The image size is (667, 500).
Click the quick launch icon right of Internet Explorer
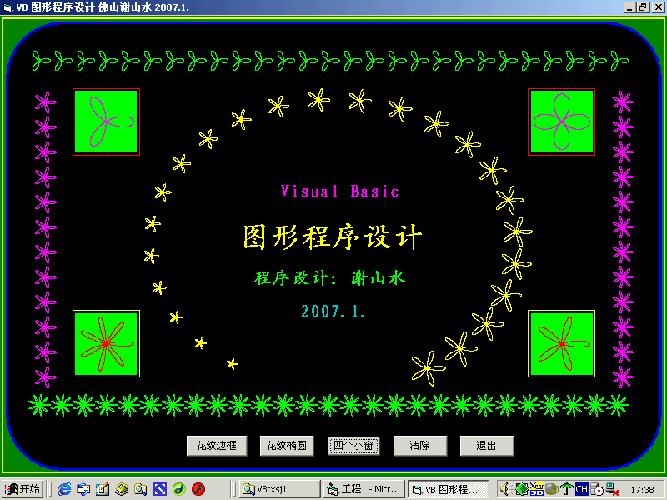83,489
